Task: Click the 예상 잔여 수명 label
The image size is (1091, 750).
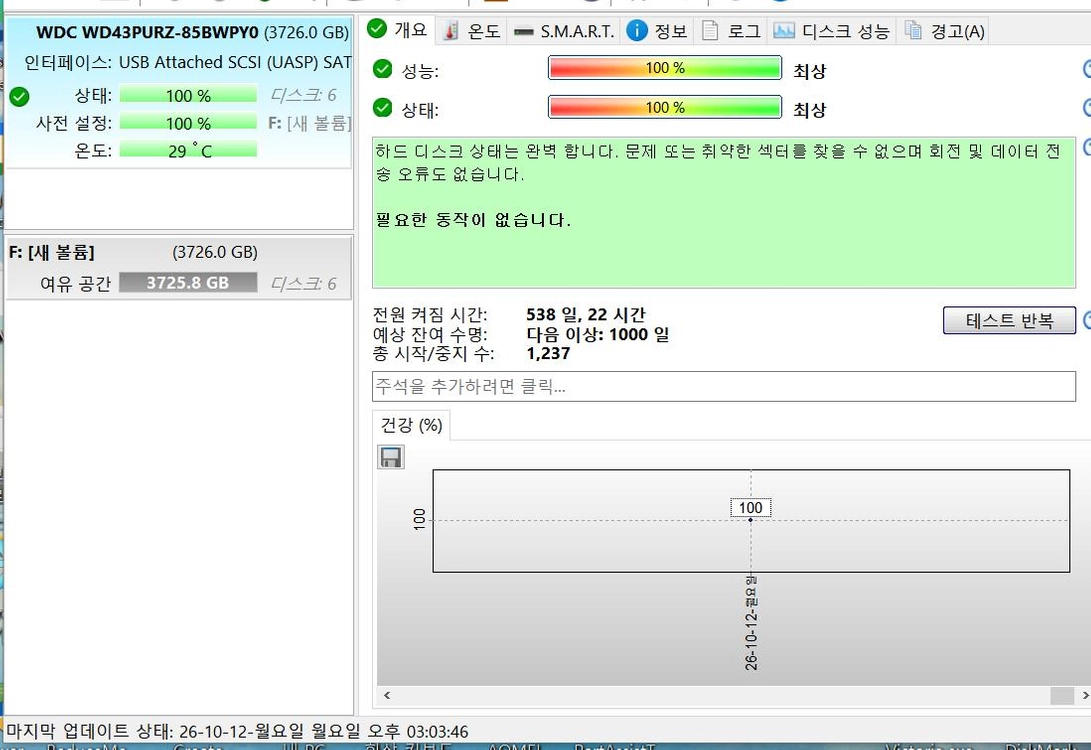Action: pos(430,334)
